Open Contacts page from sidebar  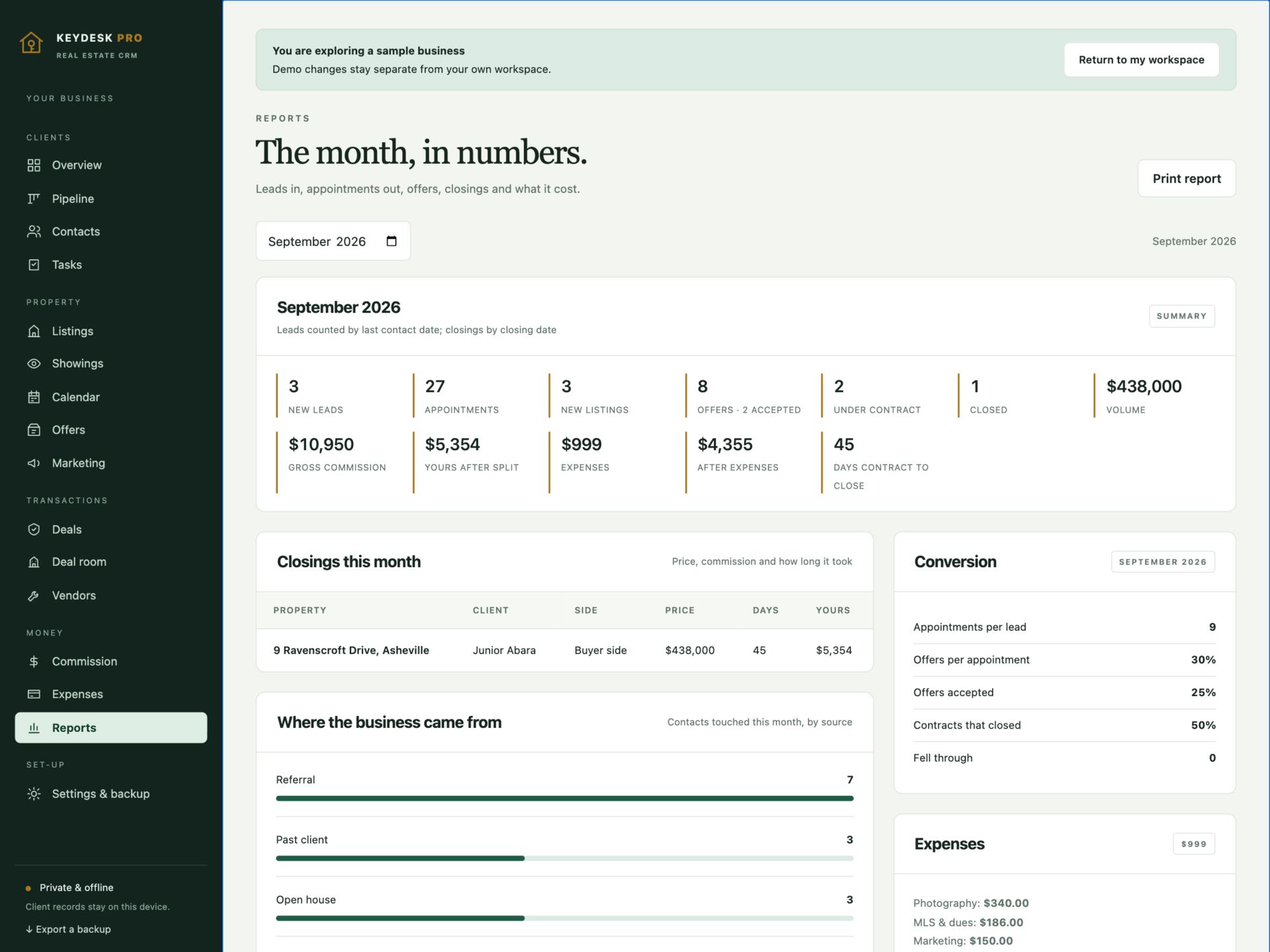click(111, 231)
